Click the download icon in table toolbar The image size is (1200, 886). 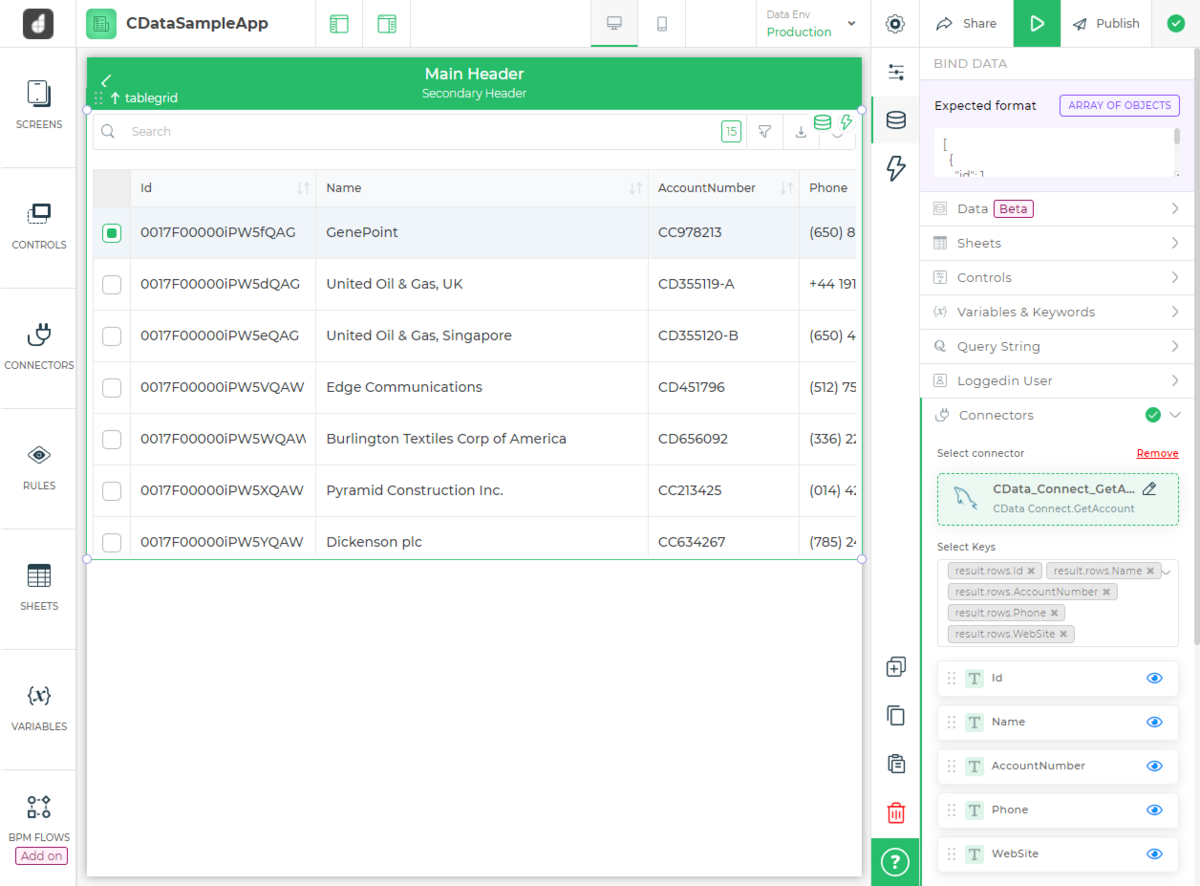coord(800,131)
